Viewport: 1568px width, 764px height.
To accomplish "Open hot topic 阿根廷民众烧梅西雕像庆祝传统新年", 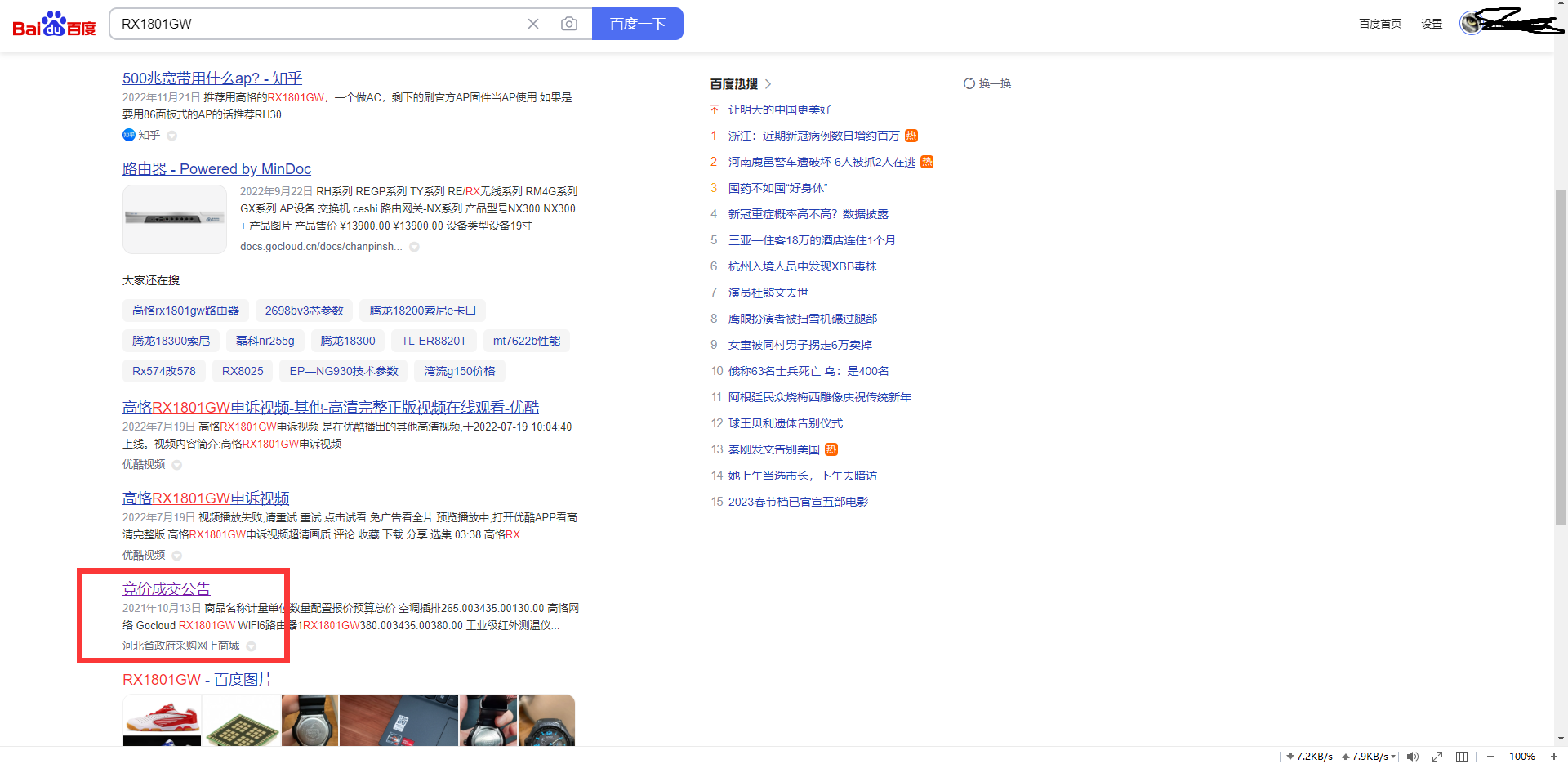I will [820, 397].
